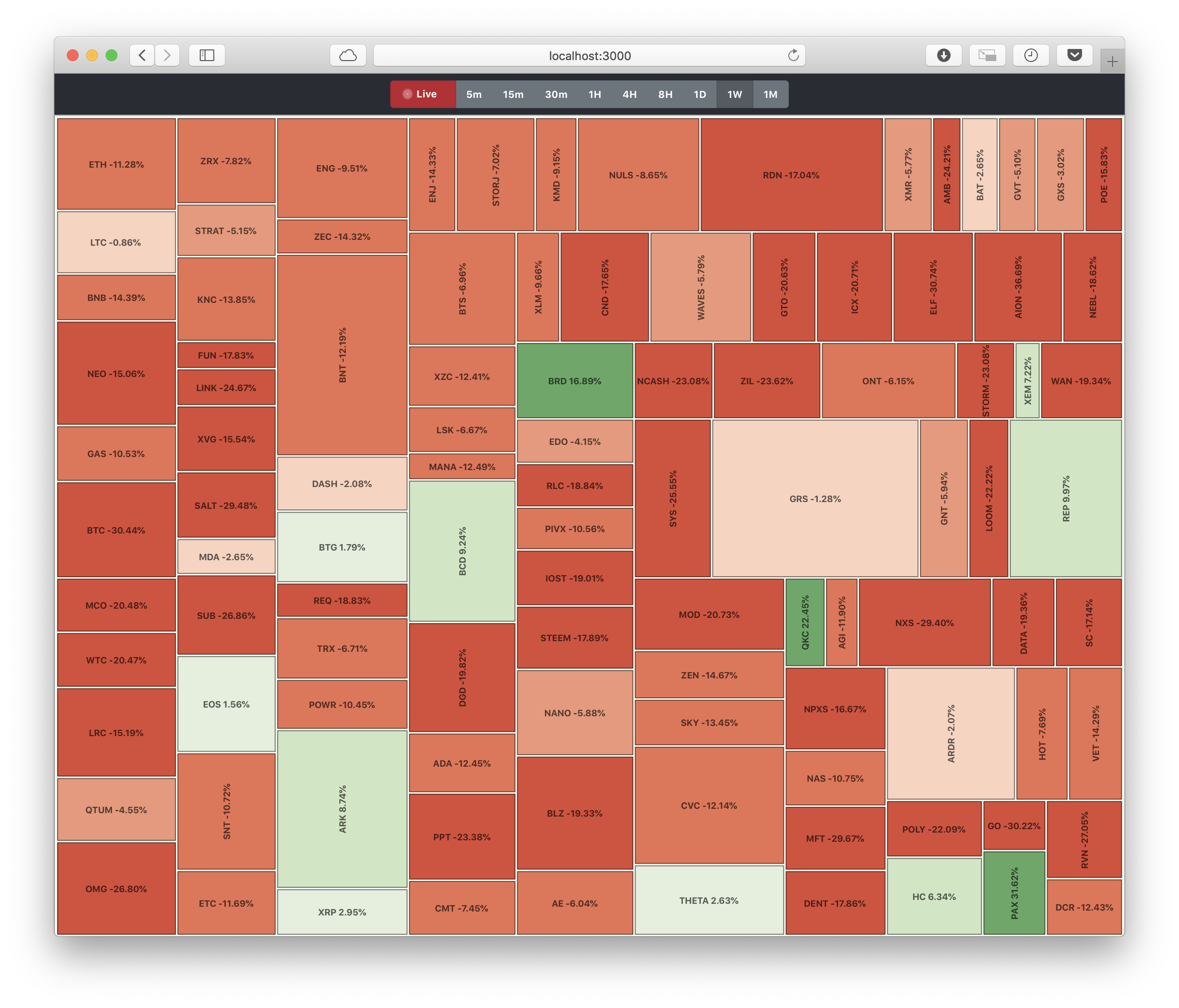Click the WAVES -5.79% tile
This screenshot has height=1008, width=1179.
pos(701,287)
